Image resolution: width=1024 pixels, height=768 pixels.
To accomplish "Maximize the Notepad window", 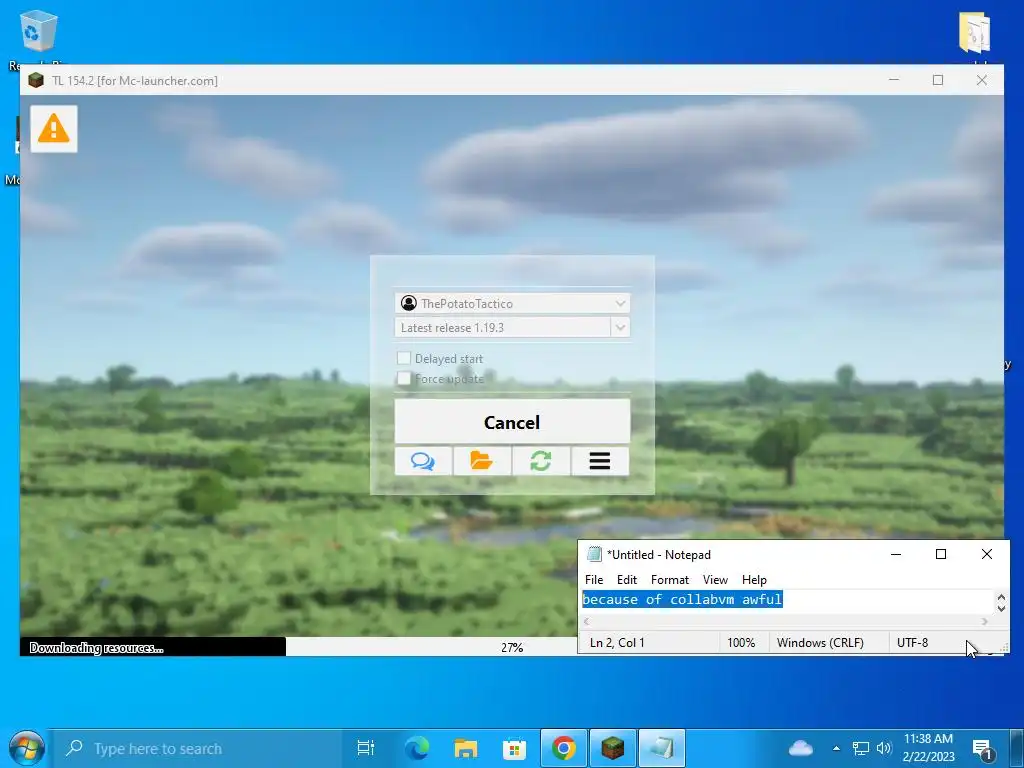I will pos(941,554).
